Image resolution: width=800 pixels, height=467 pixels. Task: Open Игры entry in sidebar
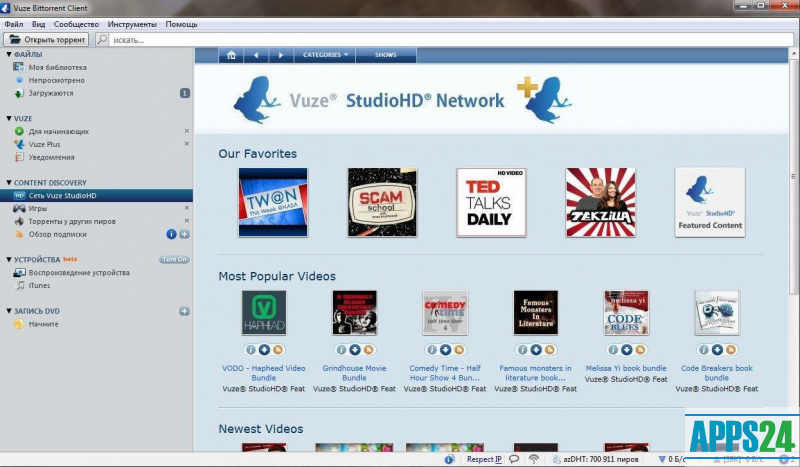point(37,208)
